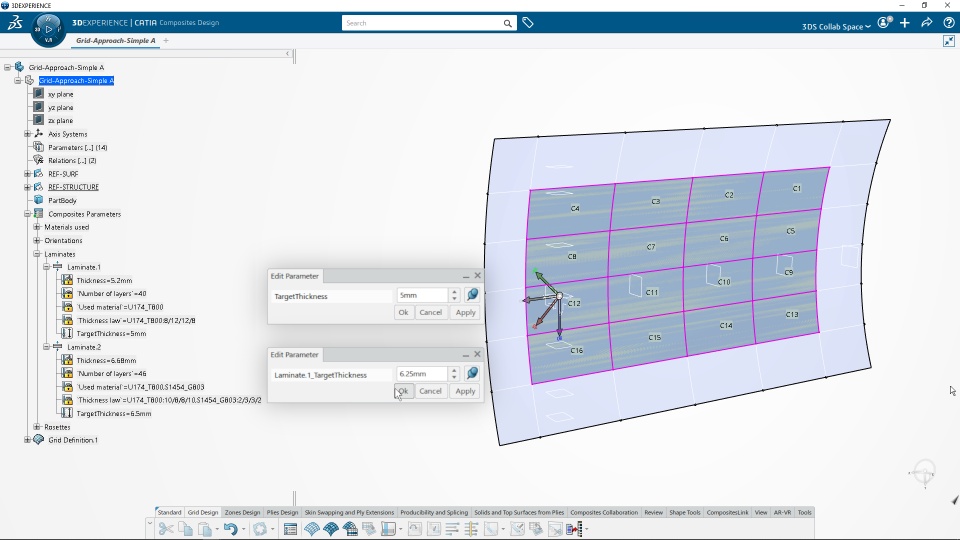
Task: Click the Search input field
Action: point(422,23)
